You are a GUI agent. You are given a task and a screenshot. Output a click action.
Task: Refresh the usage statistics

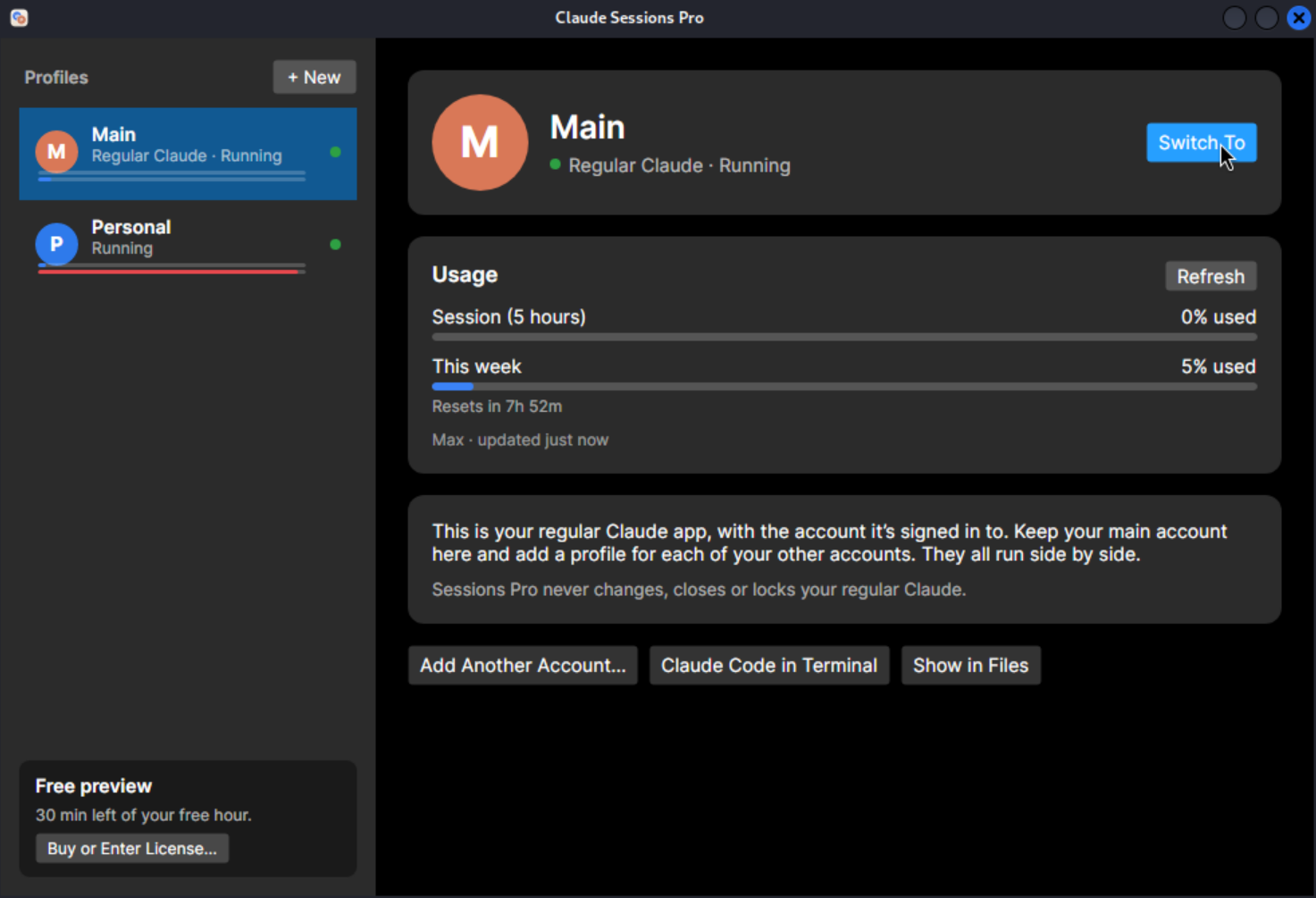[1211, 276]
